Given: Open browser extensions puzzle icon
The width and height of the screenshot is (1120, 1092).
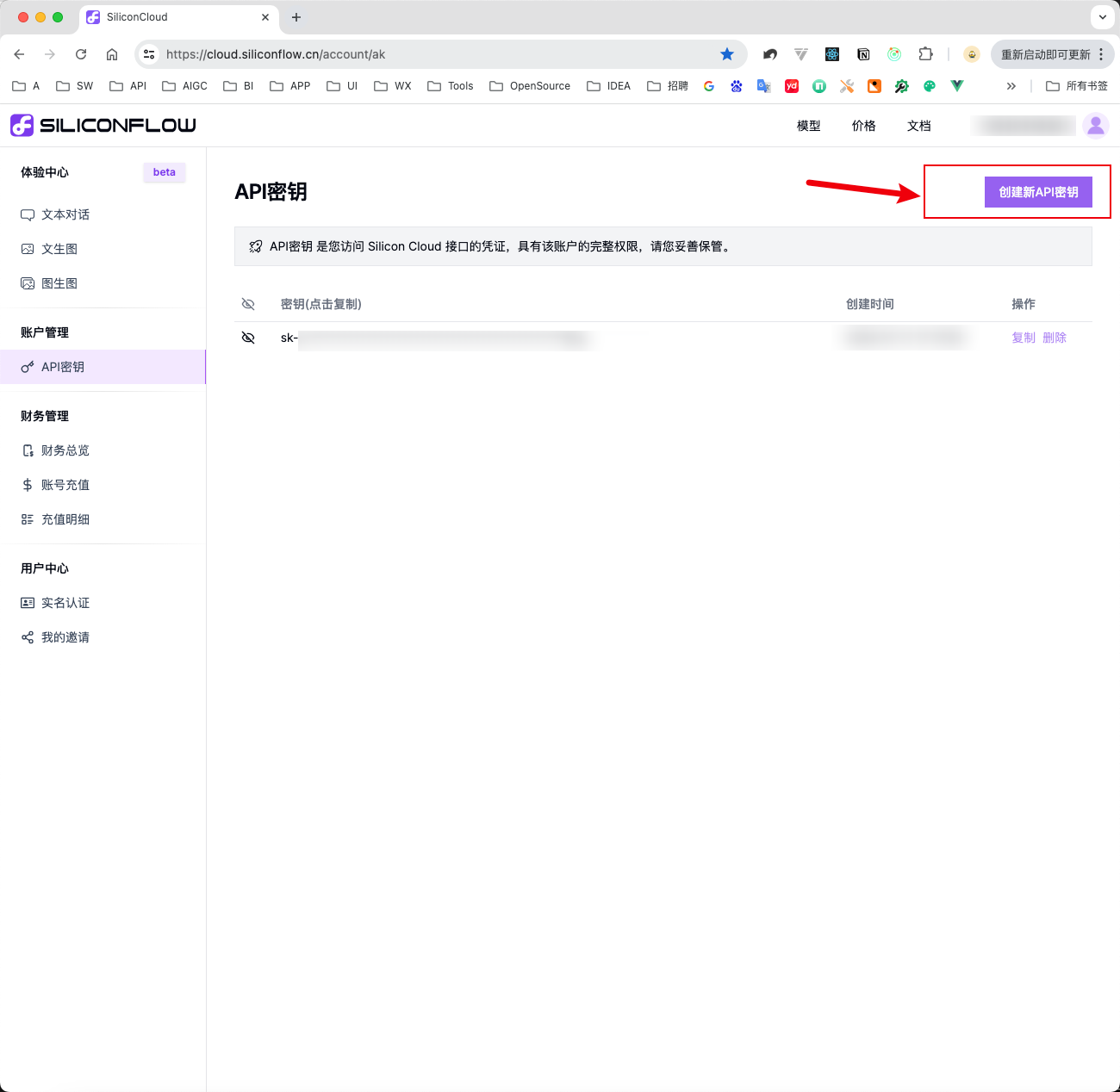Looking at the screenshot, I should coord(925,54).
